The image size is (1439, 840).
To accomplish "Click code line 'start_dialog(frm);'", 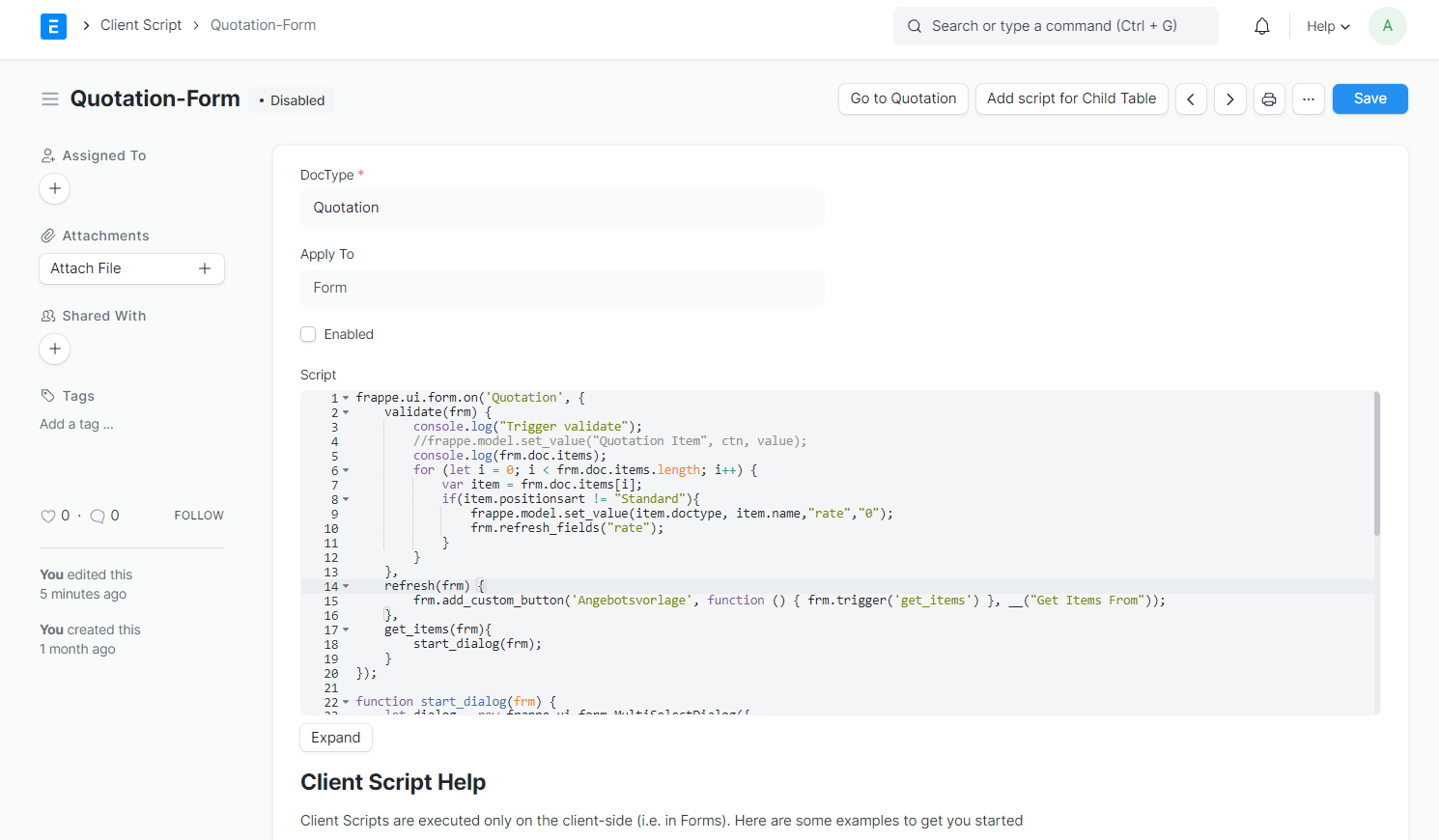I will click(x=477, y=644).
